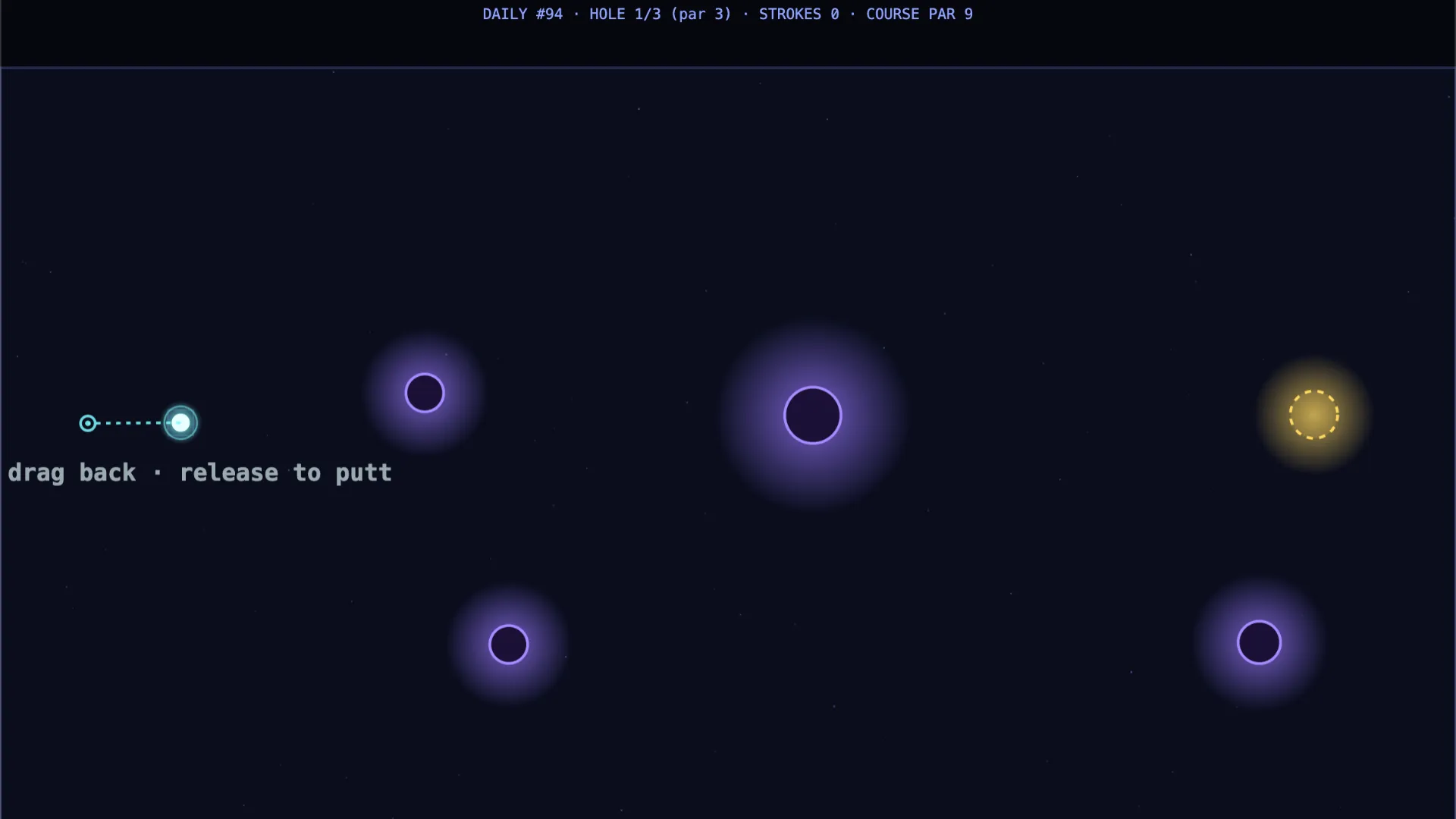Click the yellow dashed goal hole
The image size is (1456, 819).
click(x=1314, y=415)
